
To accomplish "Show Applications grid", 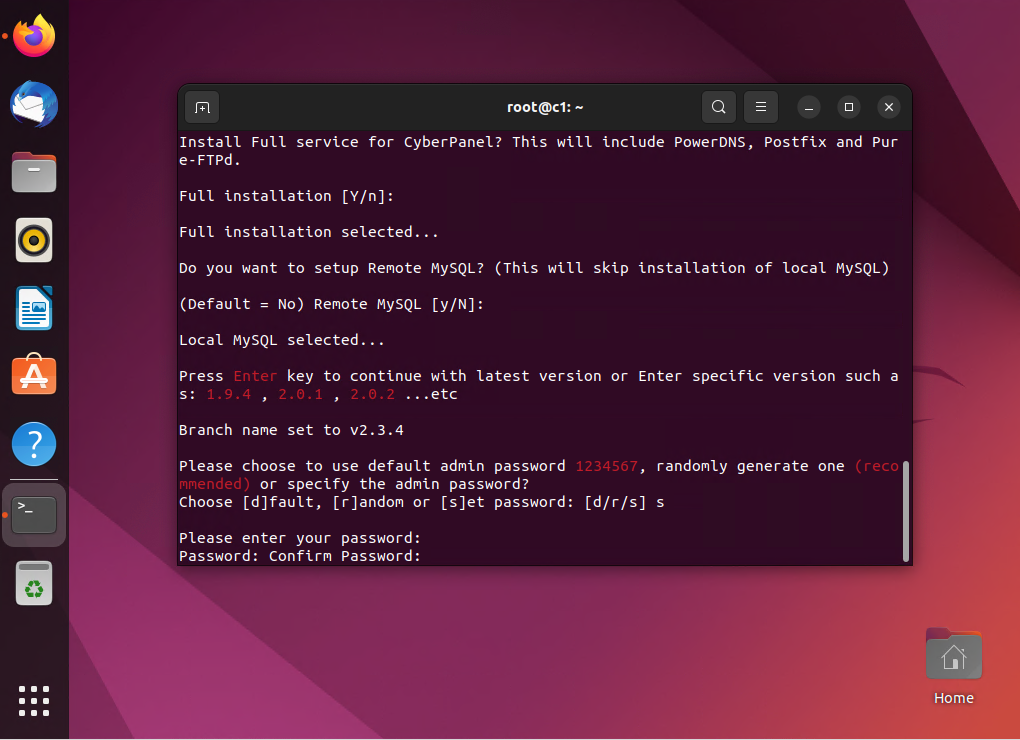I will click(x=34, y=701).
